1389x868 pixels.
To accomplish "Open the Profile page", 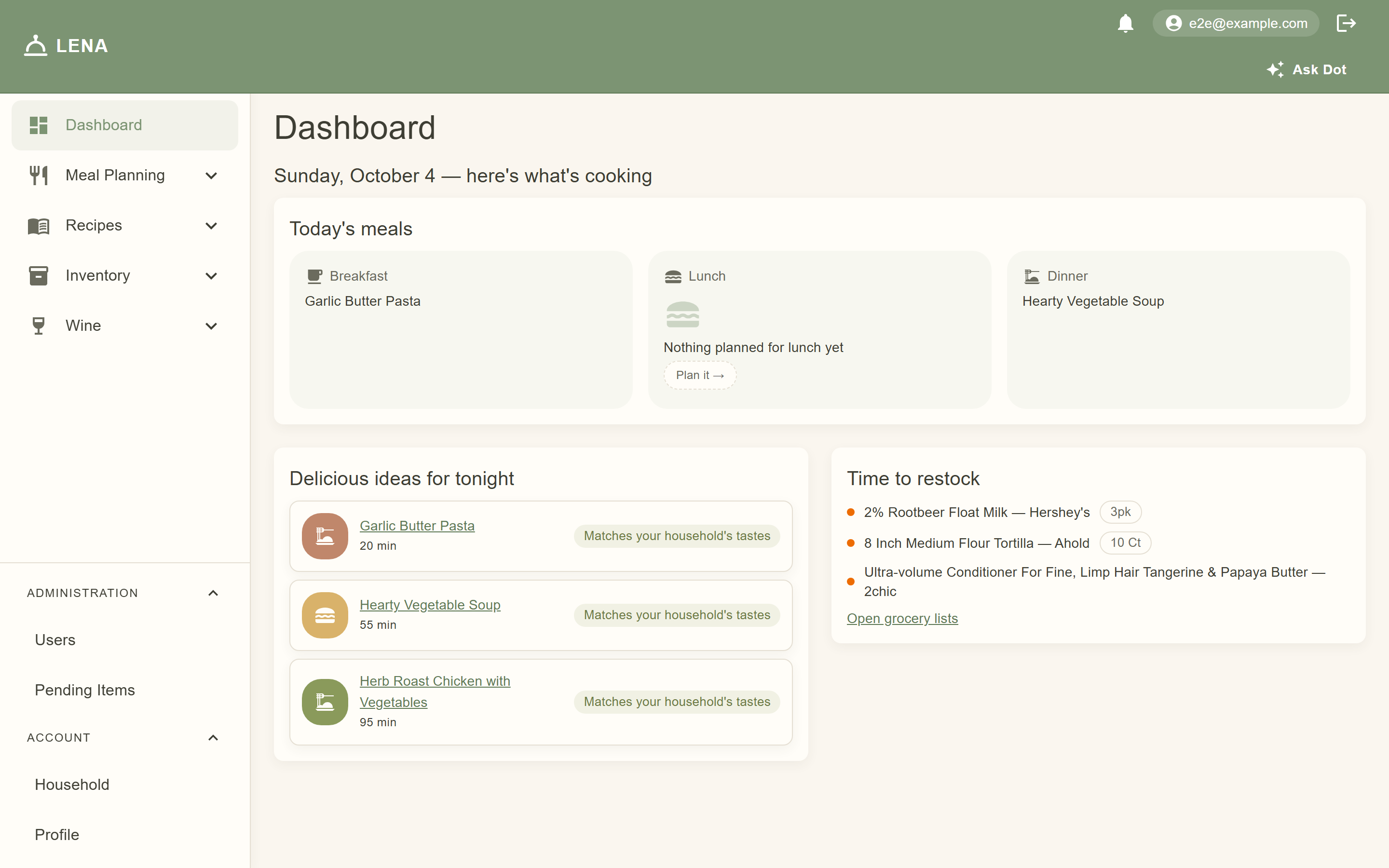I will pyautogui.click(x=57, y=835).
